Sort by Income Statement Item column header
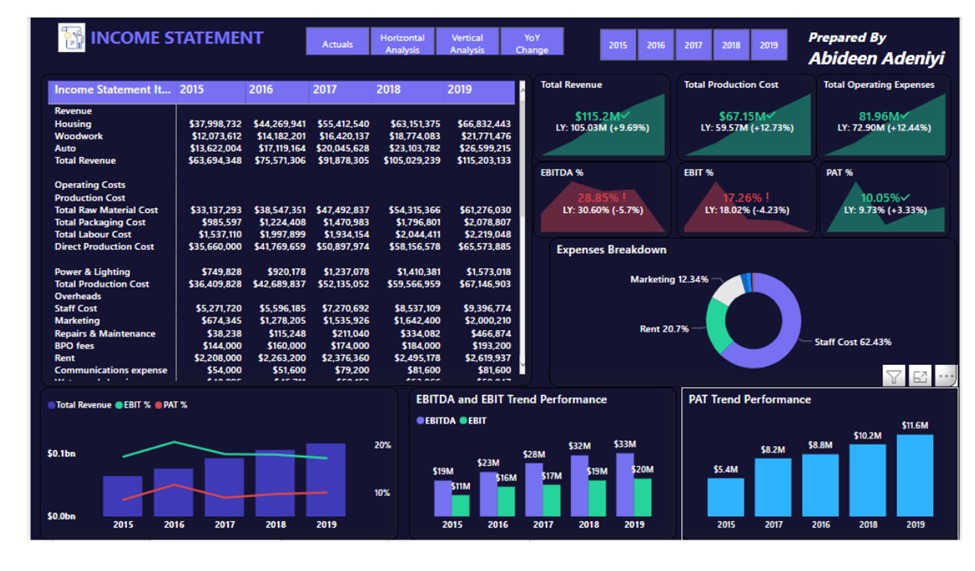Screen dimensions: 975x571 click(112, 90)
